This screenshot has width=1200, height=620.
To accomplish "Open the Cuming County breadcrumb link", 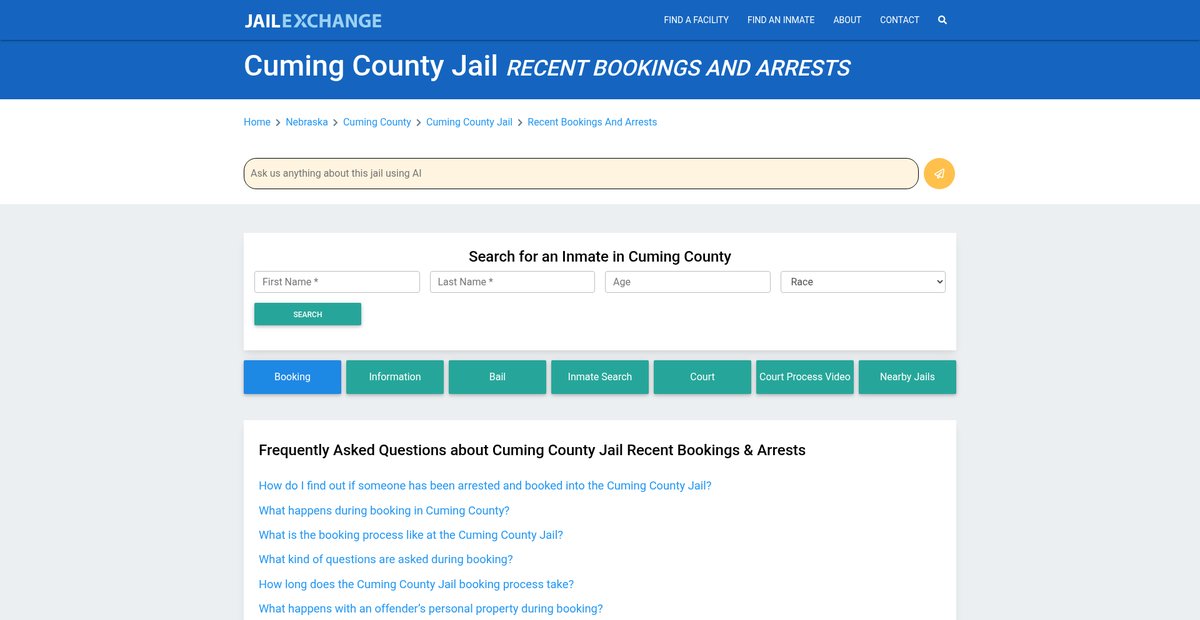I will click(x=376, y=122).
